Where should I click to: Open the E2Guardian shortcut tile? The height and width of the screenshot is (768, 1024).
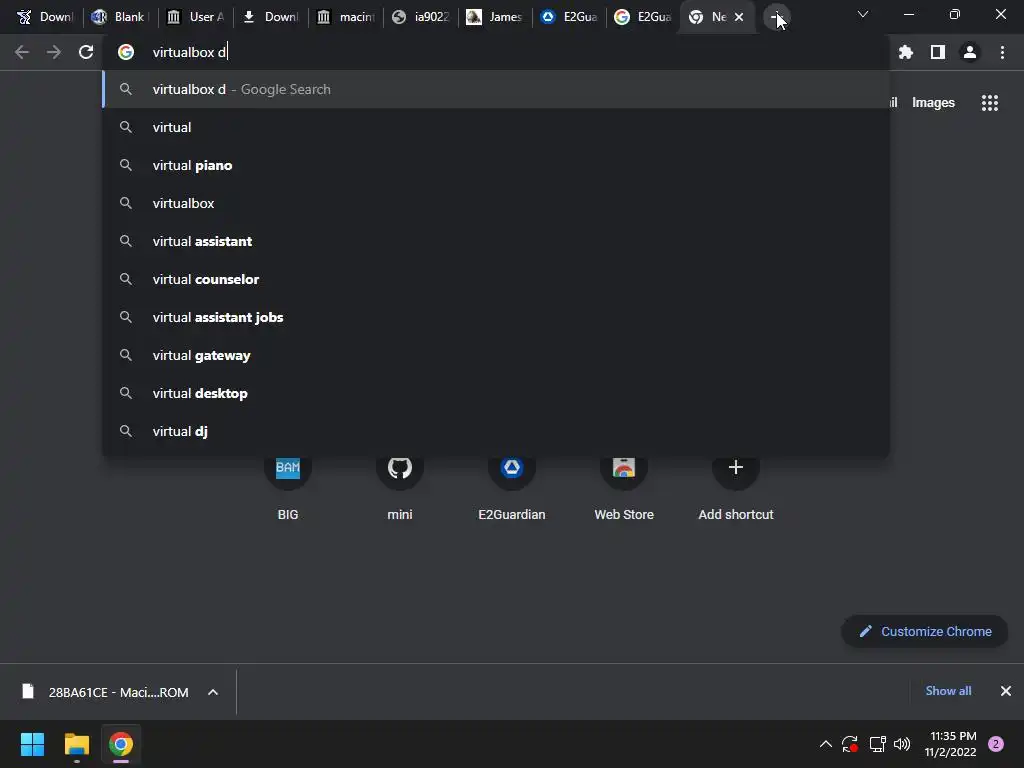[511, 486]
